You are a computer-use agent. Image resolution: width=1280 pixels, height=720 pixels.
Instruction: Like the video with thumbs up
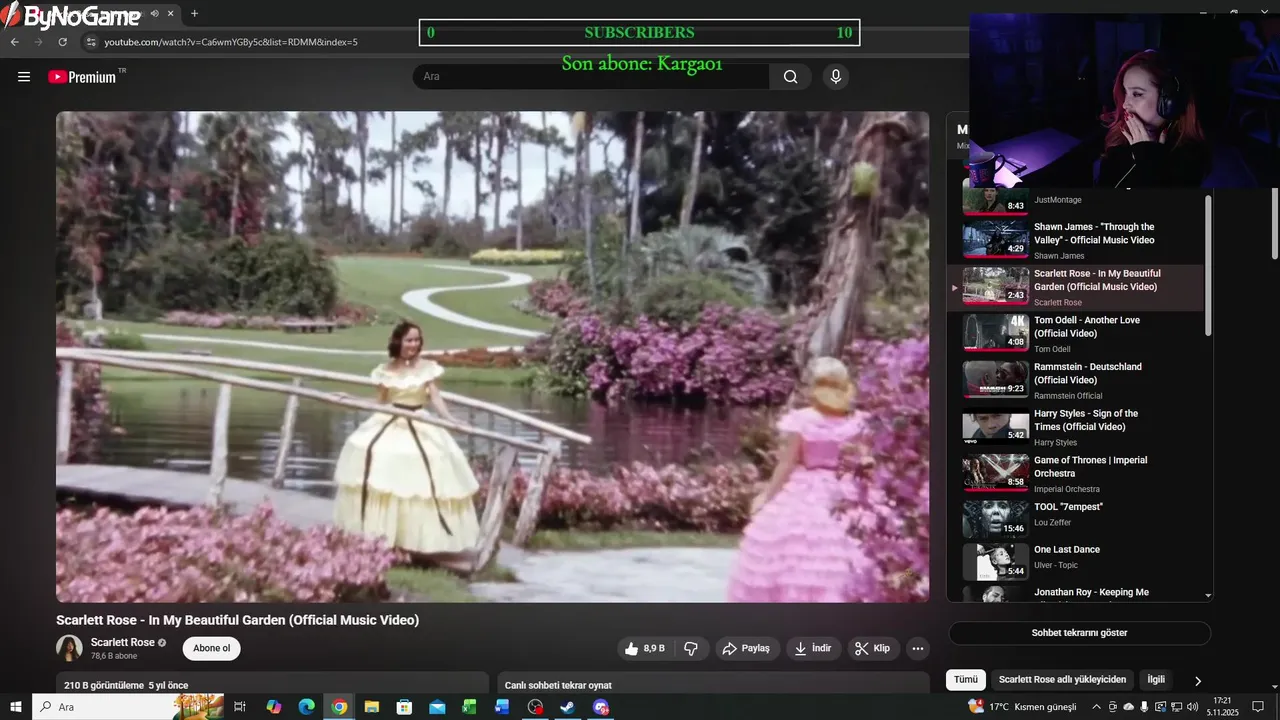[x=645, y=648]
